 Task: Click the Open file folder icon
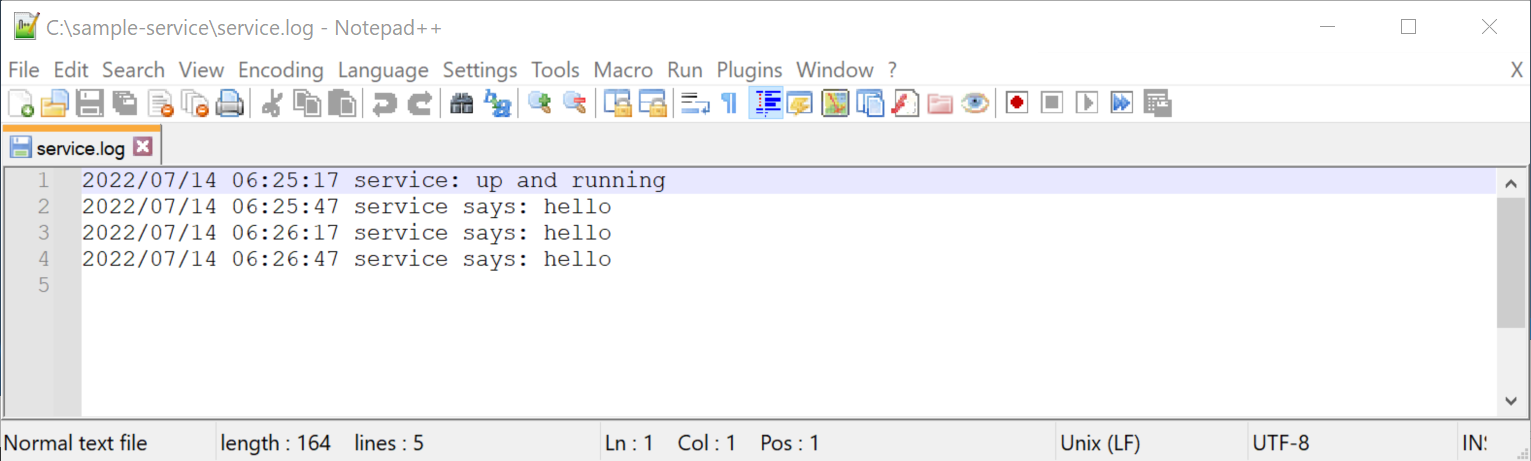point(54,103)
